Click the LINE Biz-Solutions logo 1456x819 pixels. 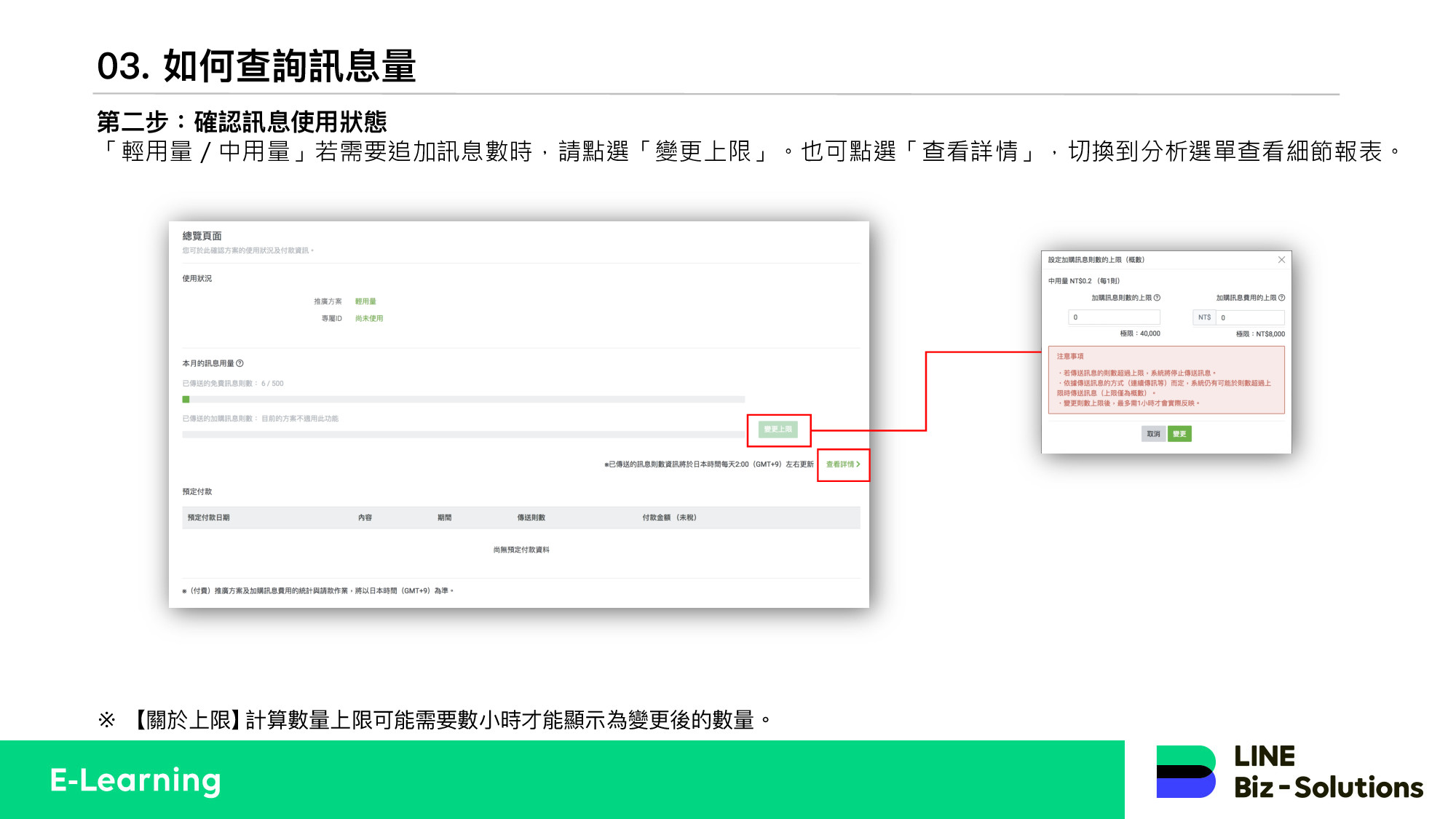[1289, 772]
